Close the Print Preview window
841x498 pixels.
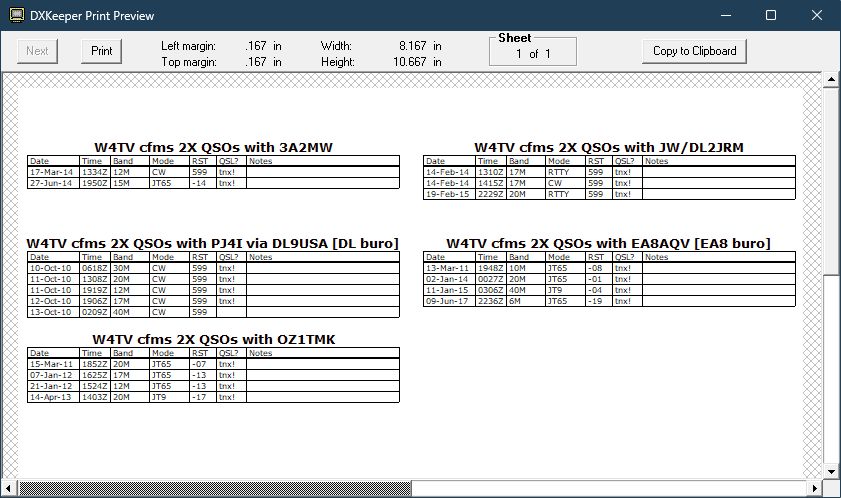coord(816,15)
